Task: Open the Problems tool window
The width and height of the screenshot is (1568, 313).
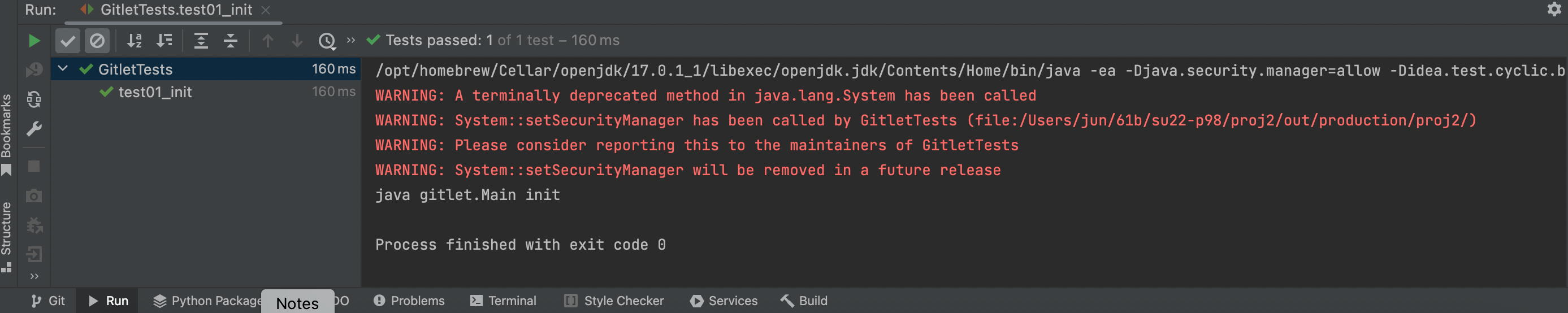Action: coord(409,301)
